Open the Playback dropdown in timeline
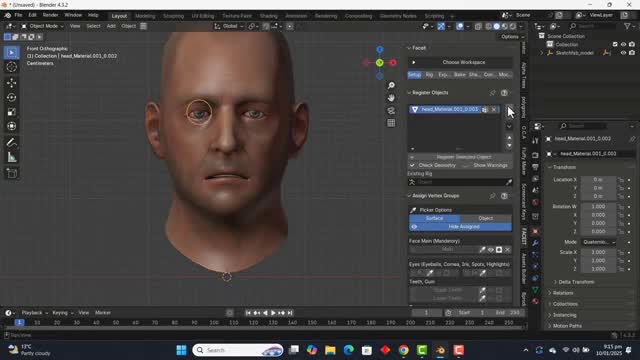This screenshot has height=360, width=640. [x=34, y=313]
